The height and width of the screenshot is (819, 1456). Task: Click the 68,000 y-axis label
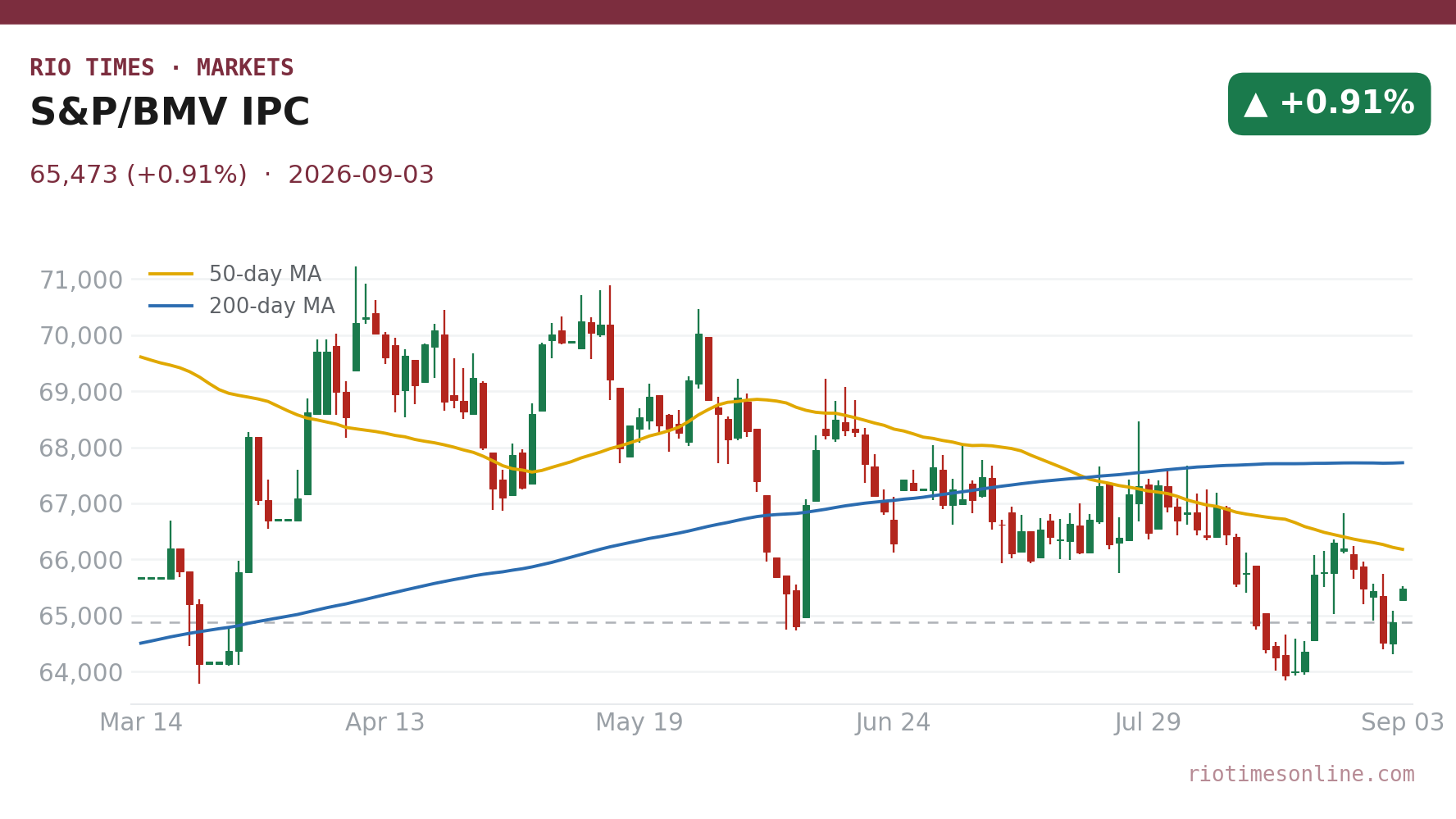(81, 448)
